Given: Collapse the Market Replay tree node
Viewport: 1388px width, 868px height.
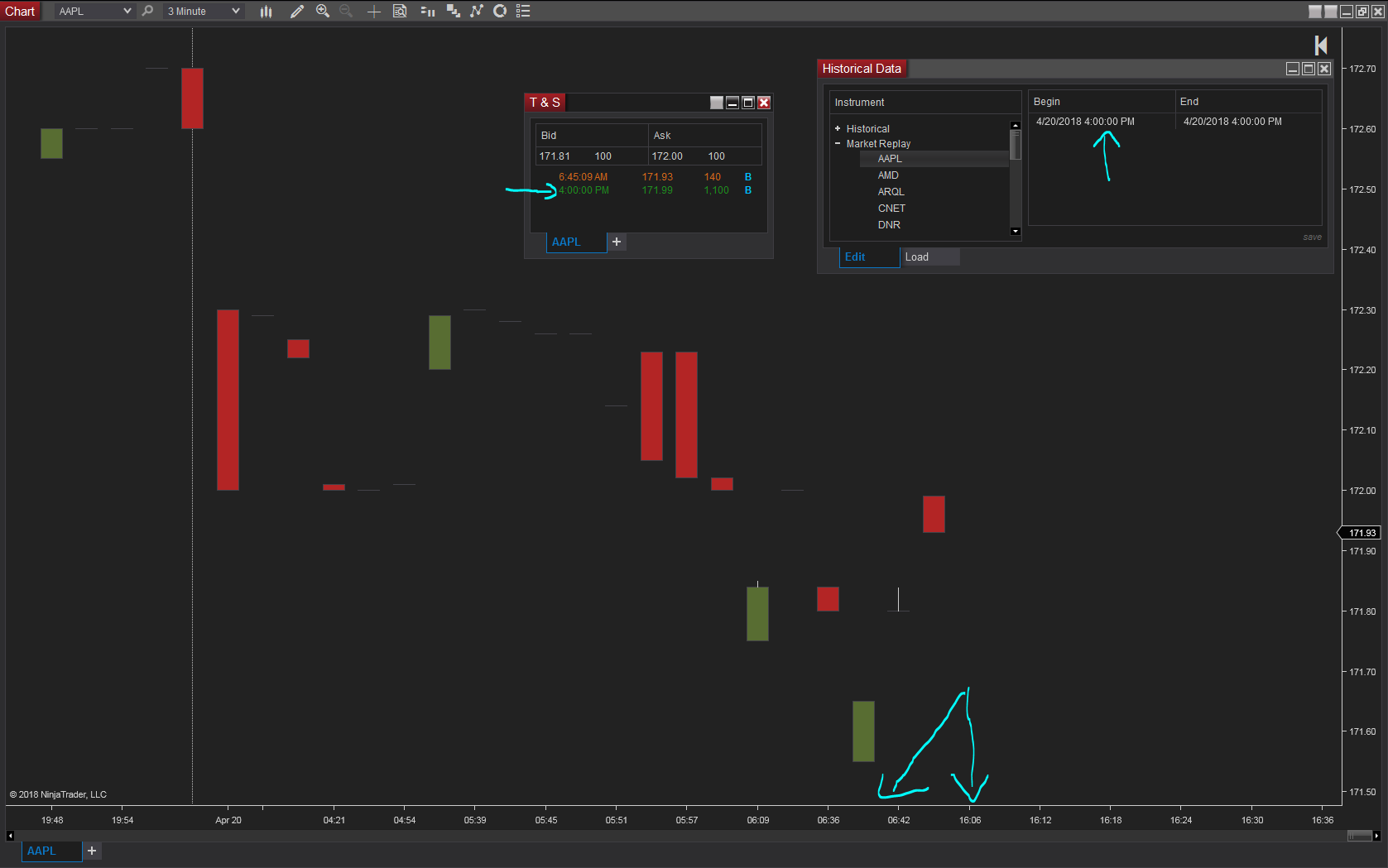Looking at the screenshot, I should 838,143.
